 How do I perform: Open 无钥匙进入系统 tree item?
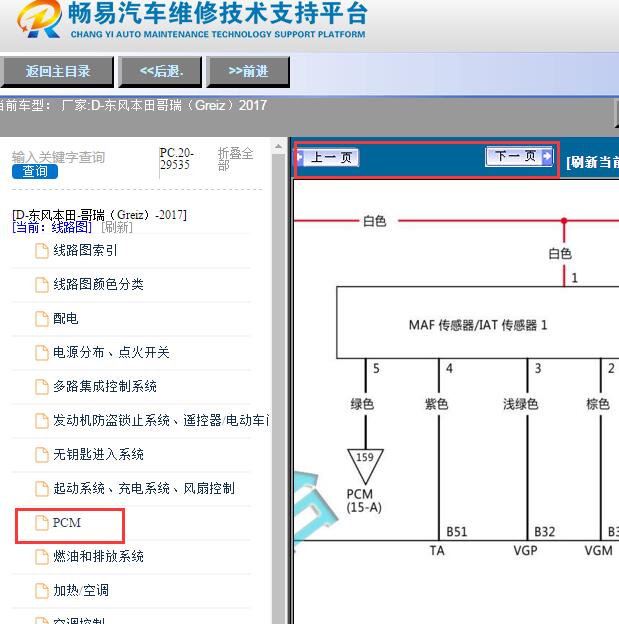click(98, 454)
